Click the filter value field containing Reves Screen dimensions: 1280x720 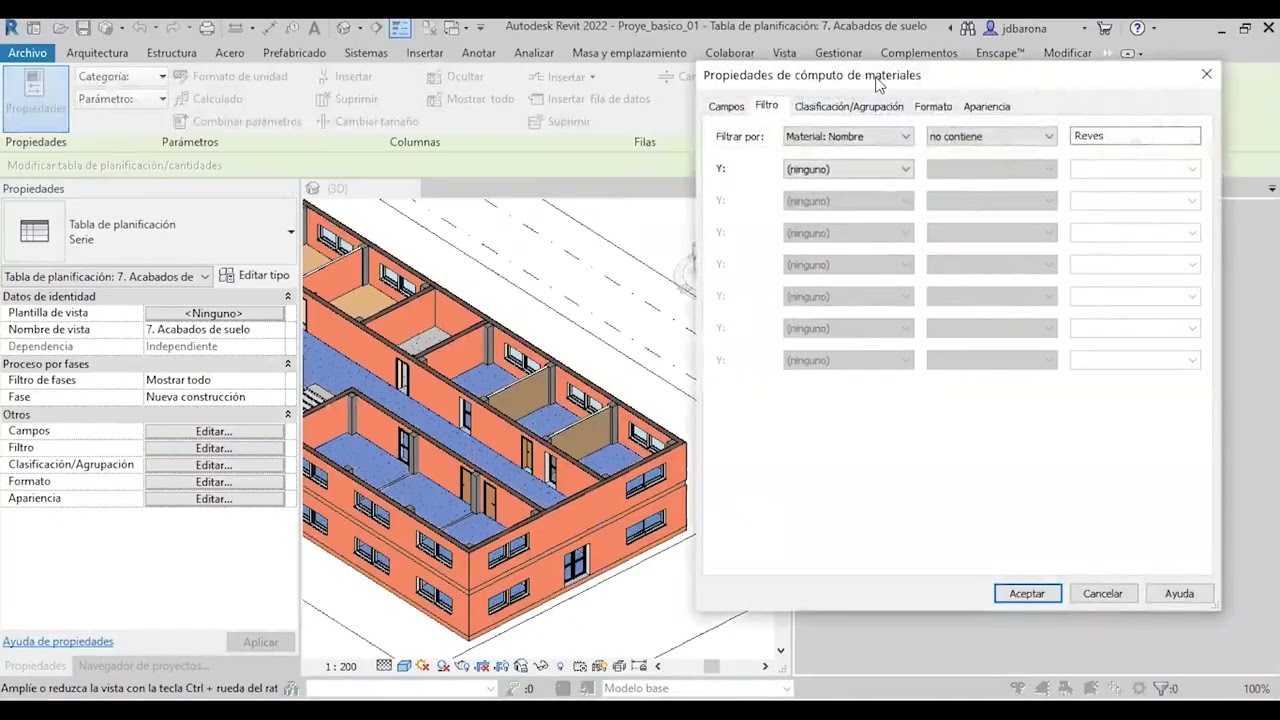click(x=1135, y=136)
